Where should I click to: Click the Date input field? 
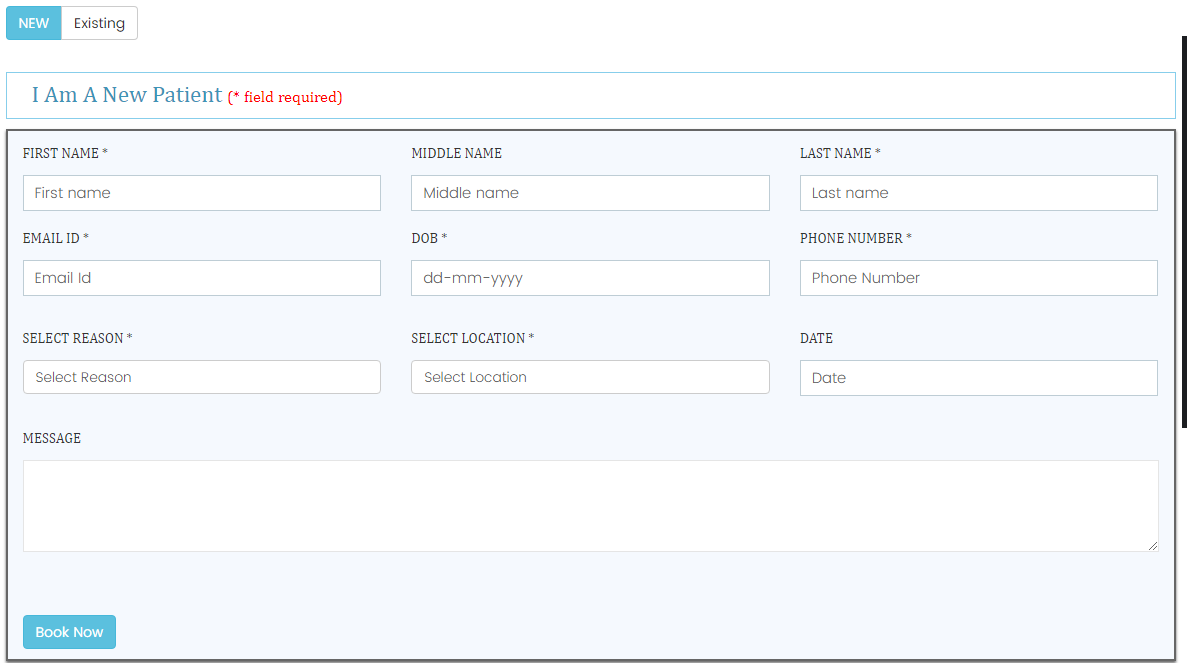(978, 378)
